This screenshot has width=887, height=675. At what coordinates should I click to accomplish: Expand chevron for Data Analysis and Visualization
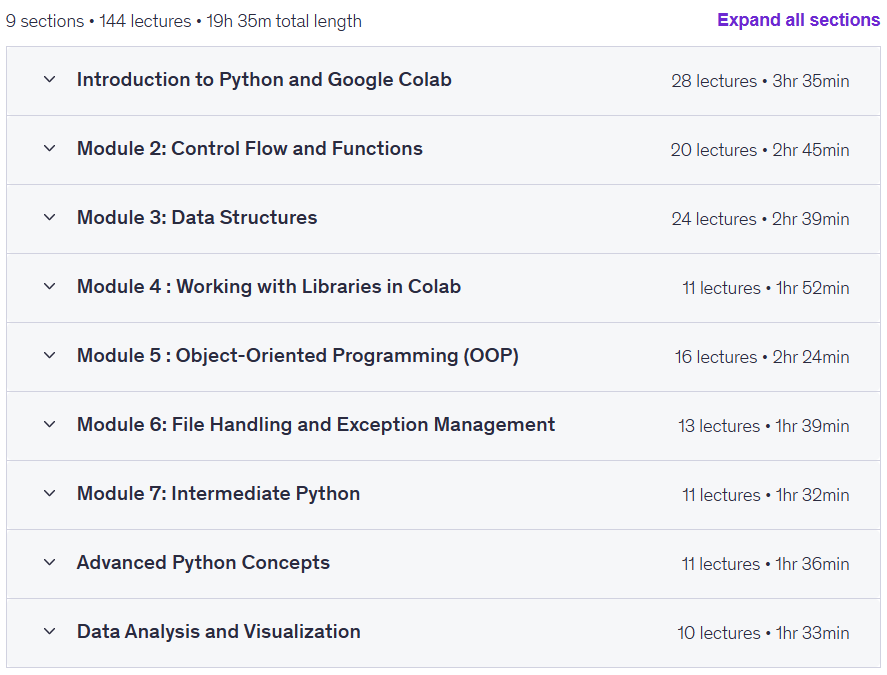pos(50,632)
